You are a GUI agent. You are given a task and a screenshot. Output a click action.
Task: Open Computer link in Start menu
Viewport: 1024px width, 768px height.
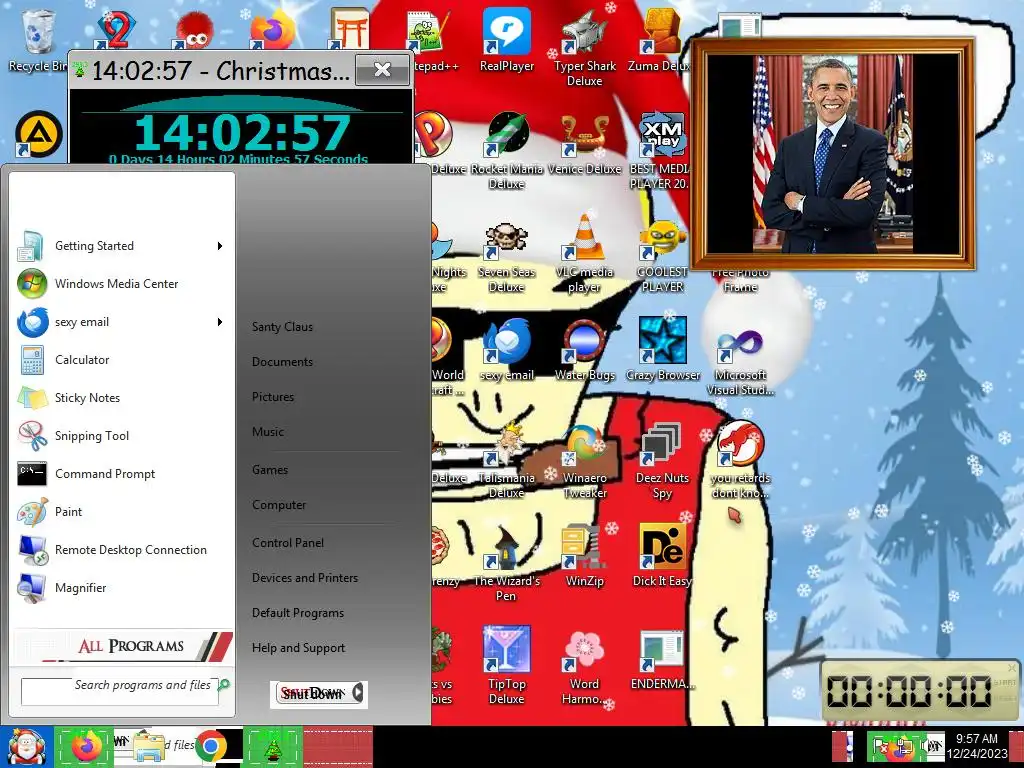click(279, 505)
